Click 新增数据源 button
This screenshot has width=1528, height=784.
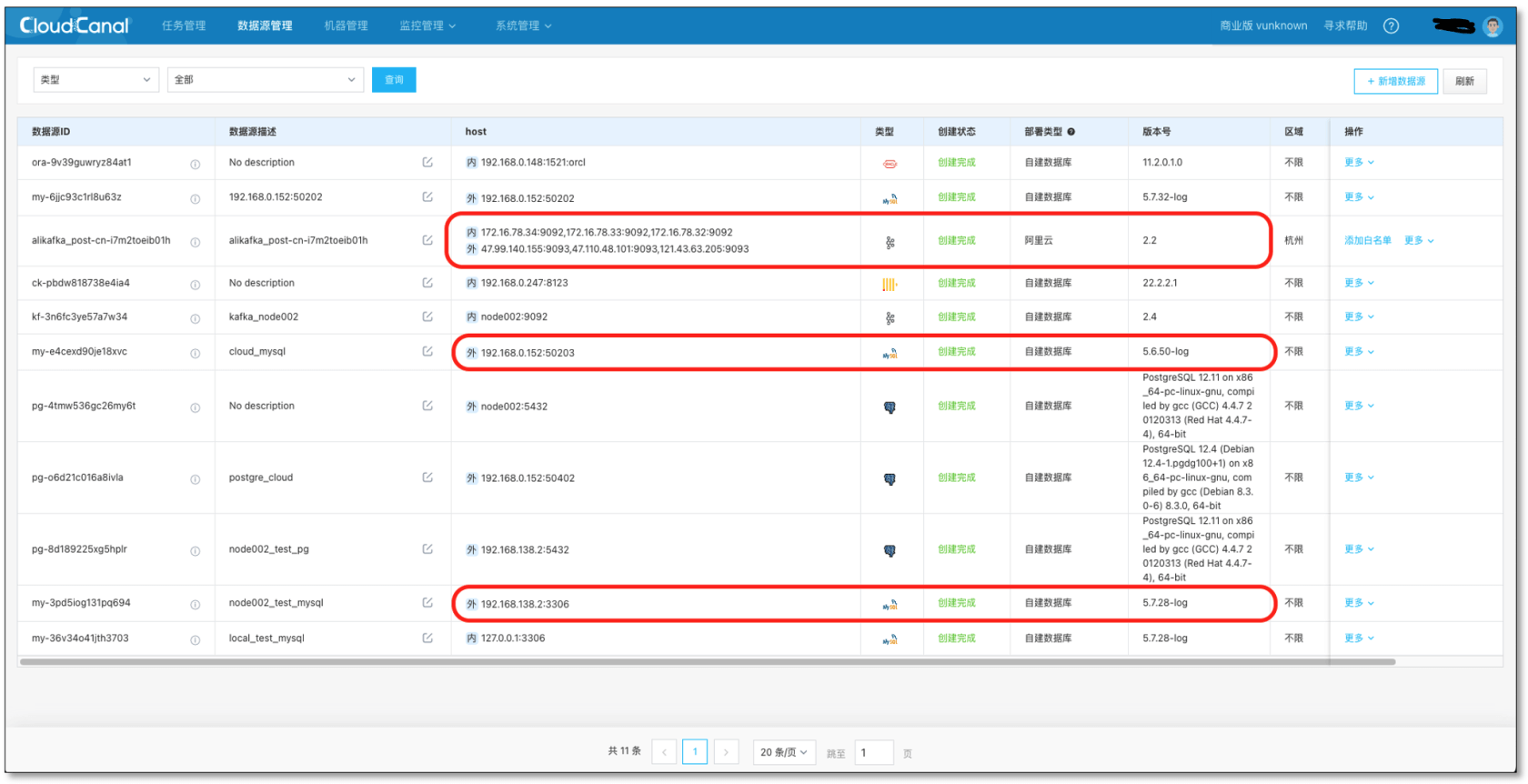pos(1396,81)
